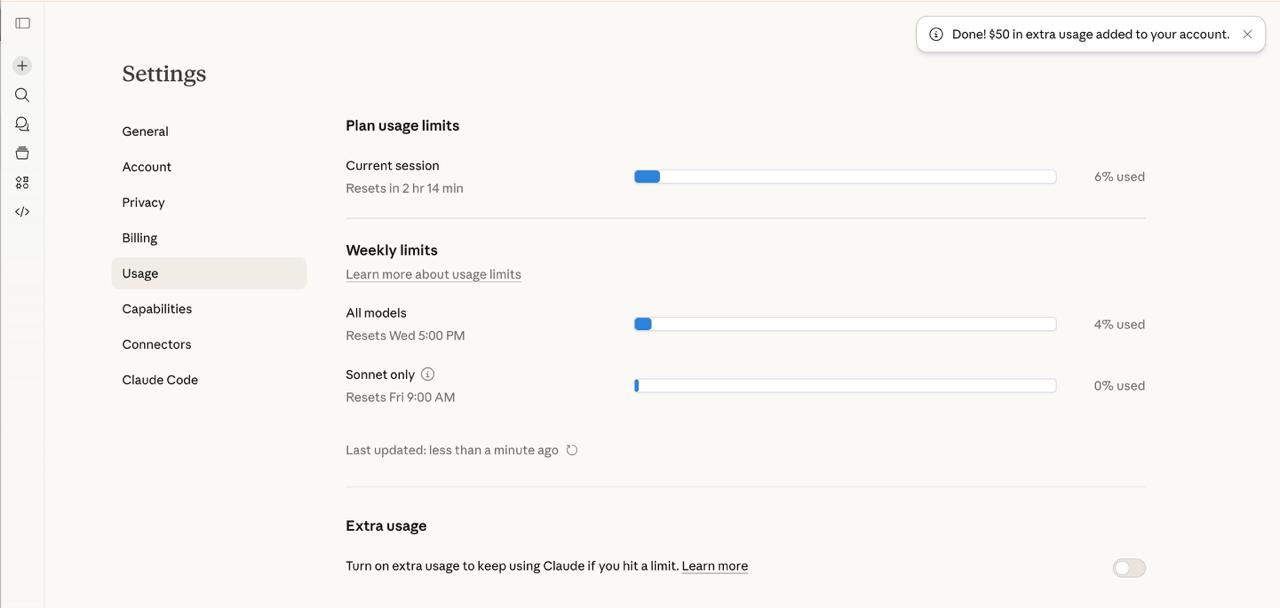
Task: Click the Current session usage bar
Action: tap(844, 177)
